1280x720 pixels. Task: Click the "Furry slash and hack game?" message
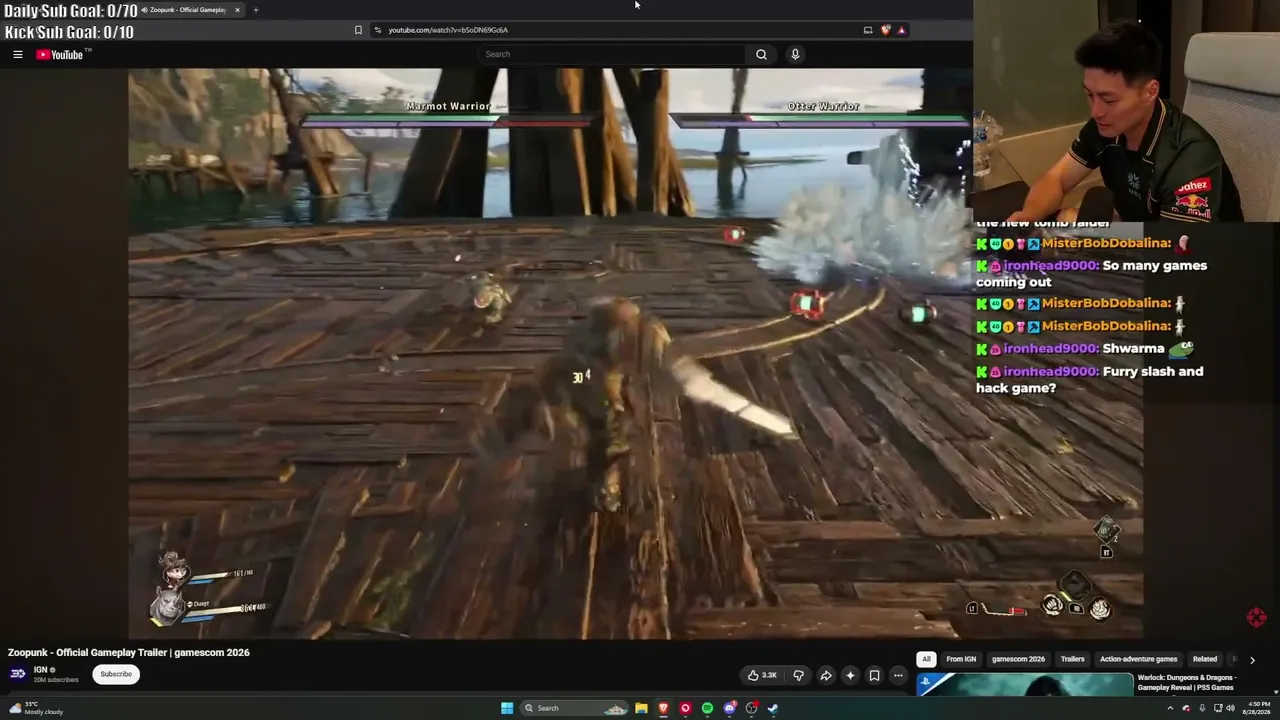pyautogui.click(x=1090, y=380)
